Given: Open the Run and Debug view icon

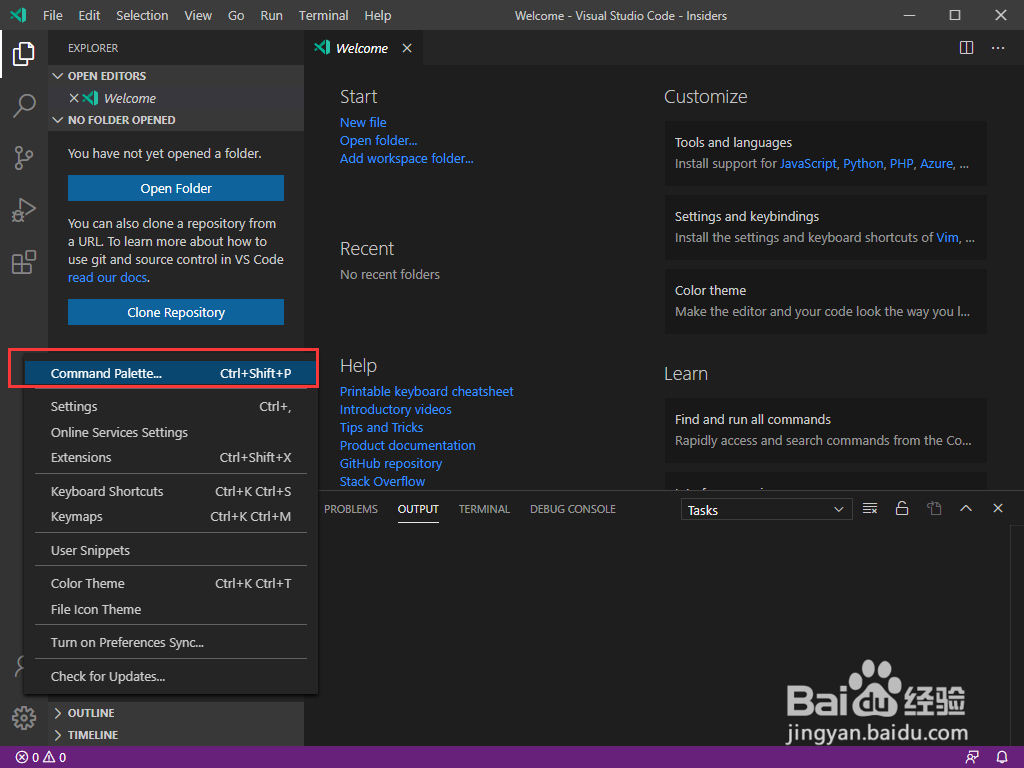Looking at the screenshot, I should (x=24, y=210).
